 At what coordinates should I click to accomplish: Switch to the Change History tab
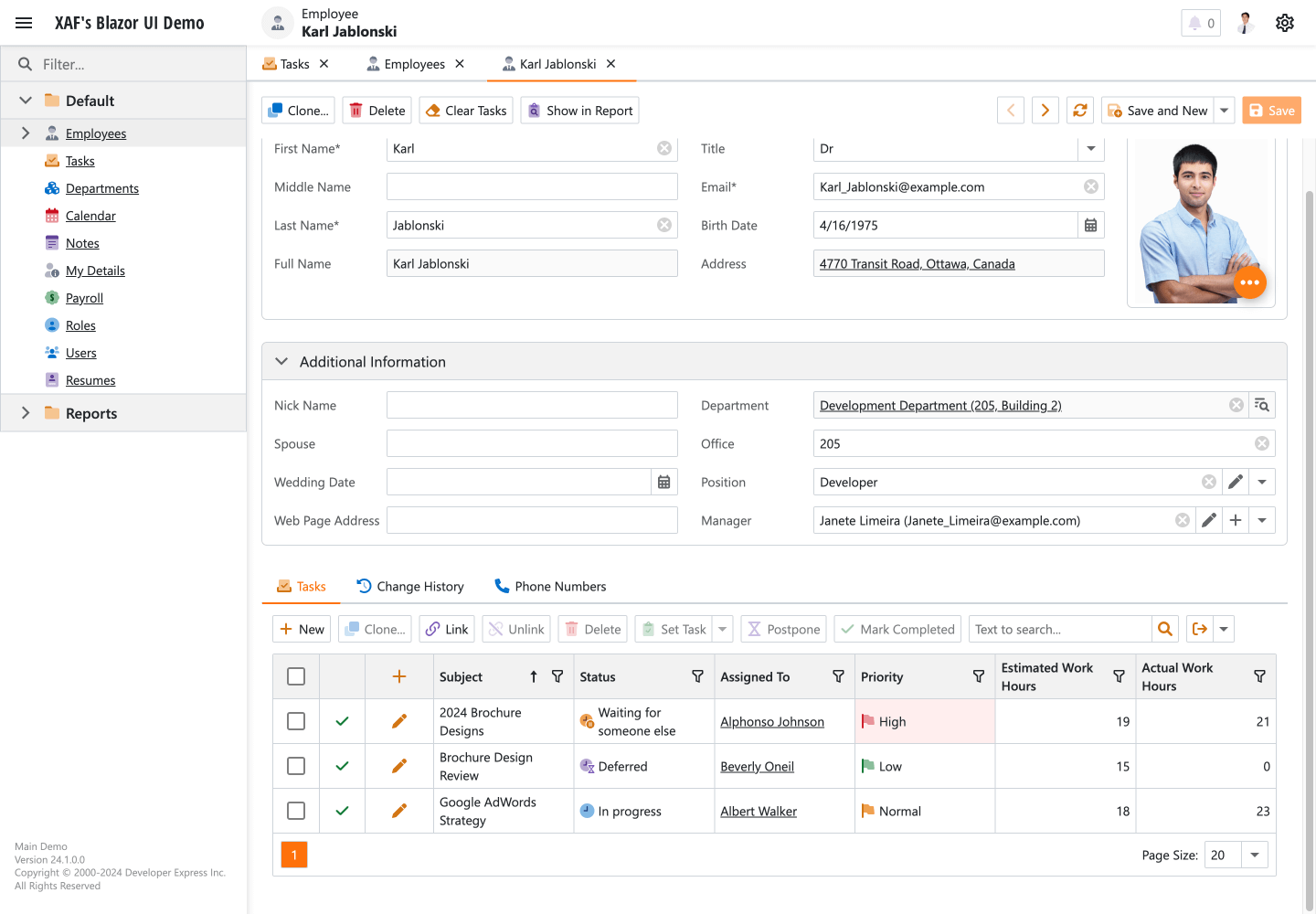pyautogui.click(x=410, y=587)
